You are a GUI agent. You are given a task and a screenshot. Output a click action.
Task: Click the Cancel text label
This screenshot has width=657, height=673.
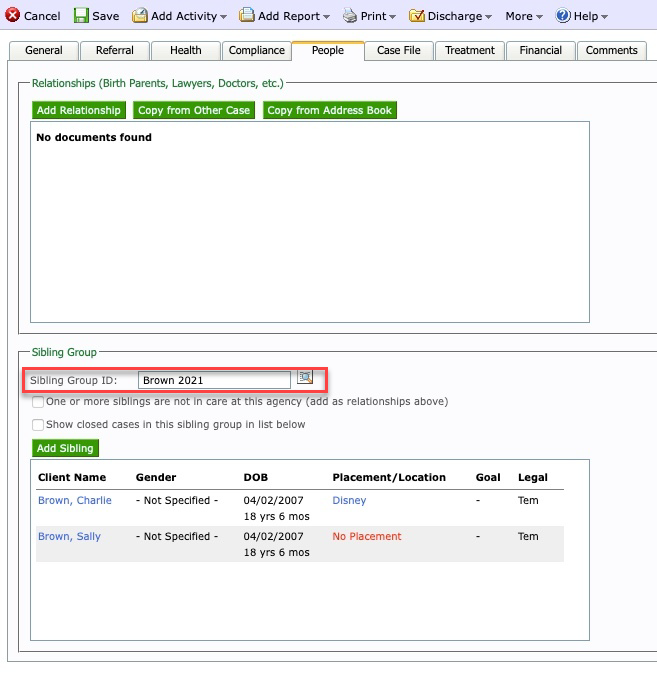[x=42, y=16]
